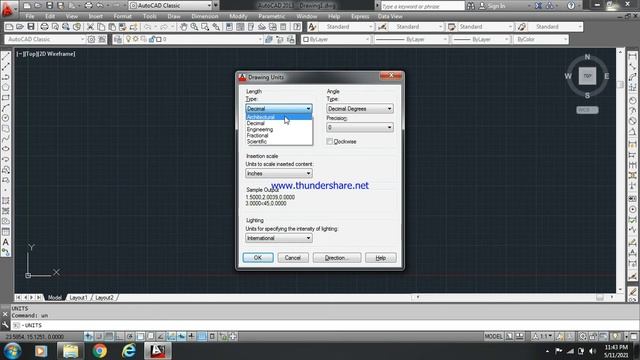
Task: Click the Text Style icon
Action: [x=312, y=27]
